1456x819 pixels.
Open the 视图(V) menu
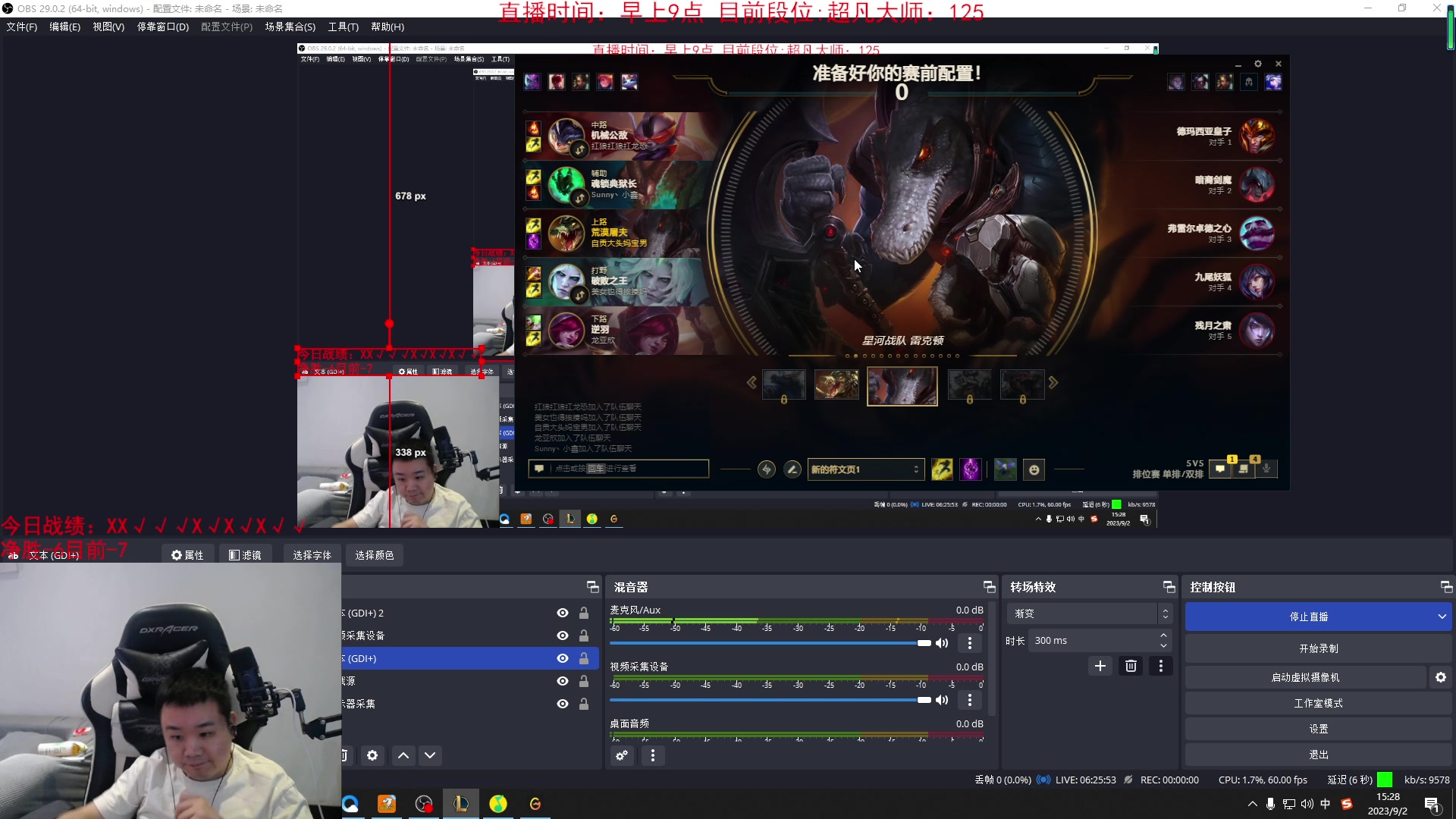coord(108,27)
